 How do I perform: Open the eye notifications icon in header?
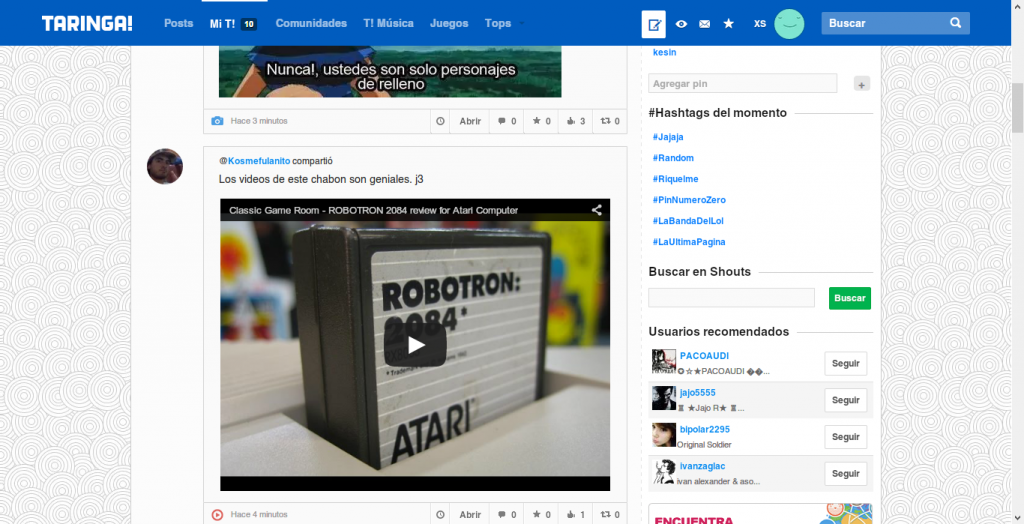tap(681, 24)
